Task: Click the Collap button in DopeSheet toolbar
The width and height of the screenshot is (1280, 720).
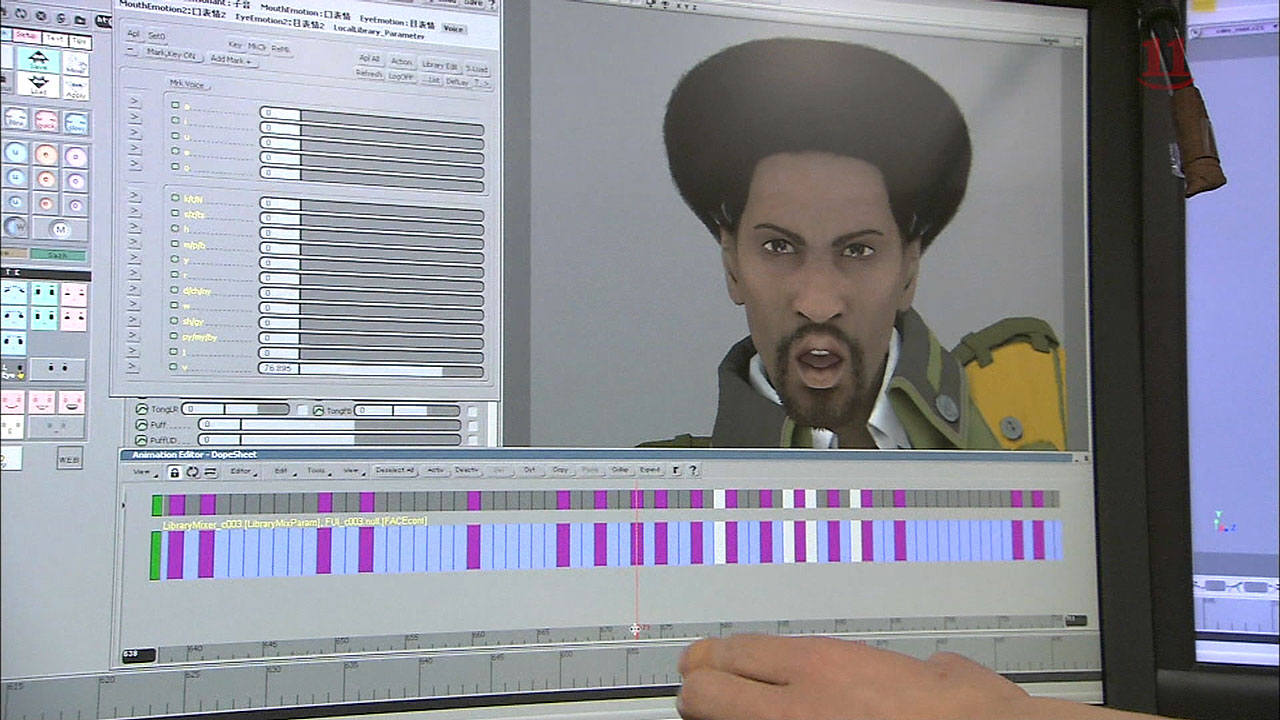Action: click(x=620, y=470)
